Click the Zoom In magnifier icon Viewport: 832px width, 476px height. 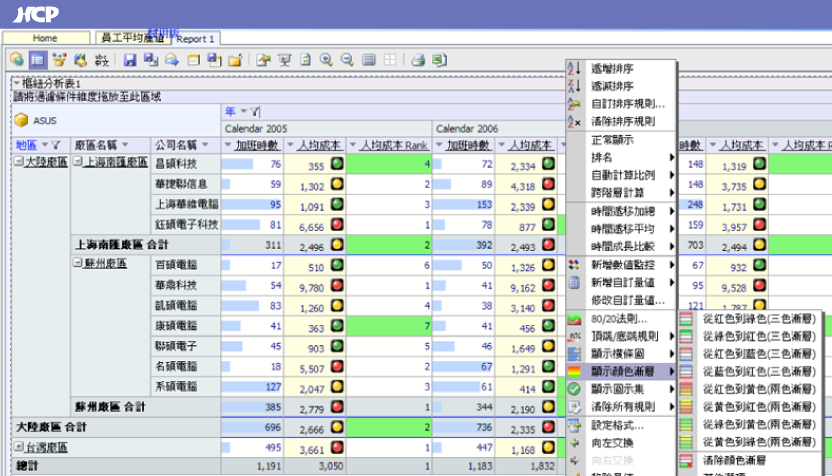tap(326, 59)
